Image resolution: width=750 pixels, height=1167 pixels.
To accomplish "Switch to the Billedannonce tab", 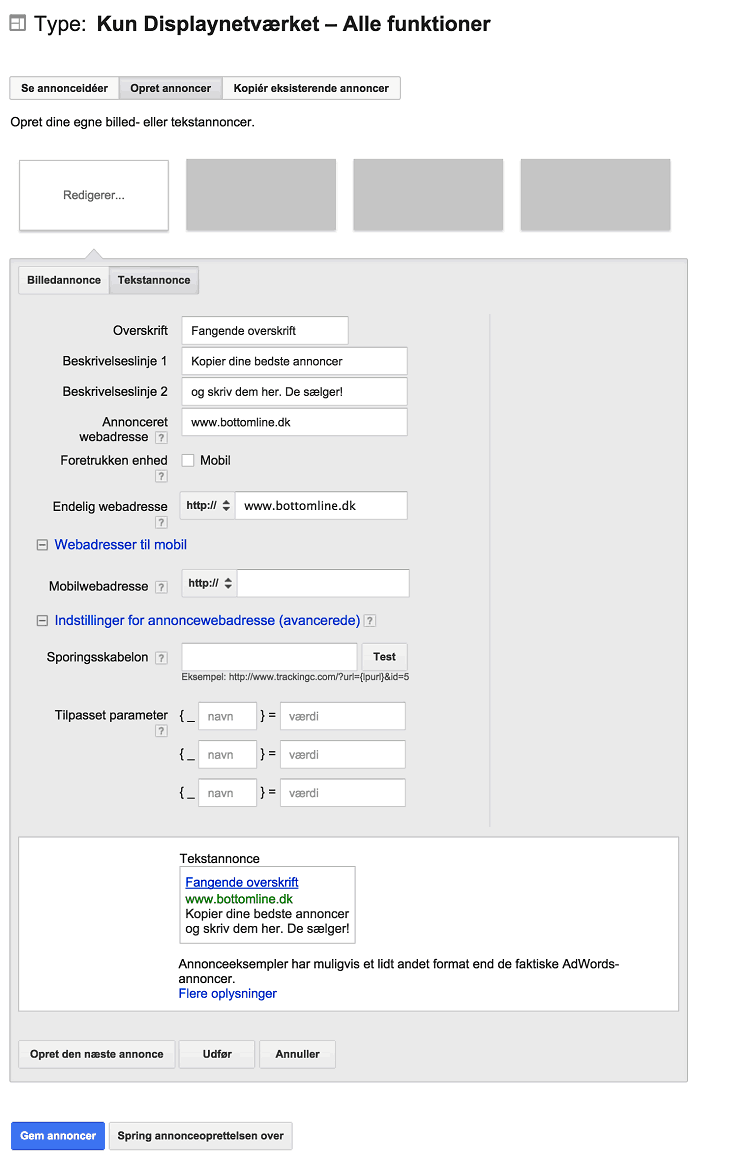I will (x=64, y=281).
